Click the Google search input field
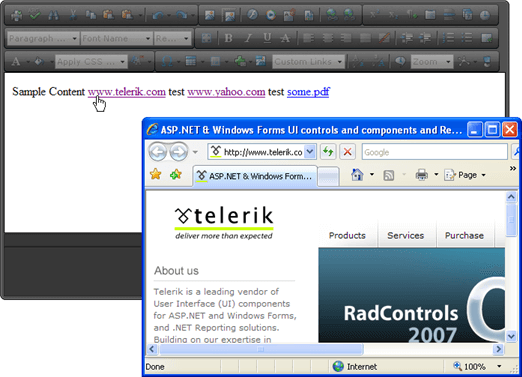 (435, 152)
